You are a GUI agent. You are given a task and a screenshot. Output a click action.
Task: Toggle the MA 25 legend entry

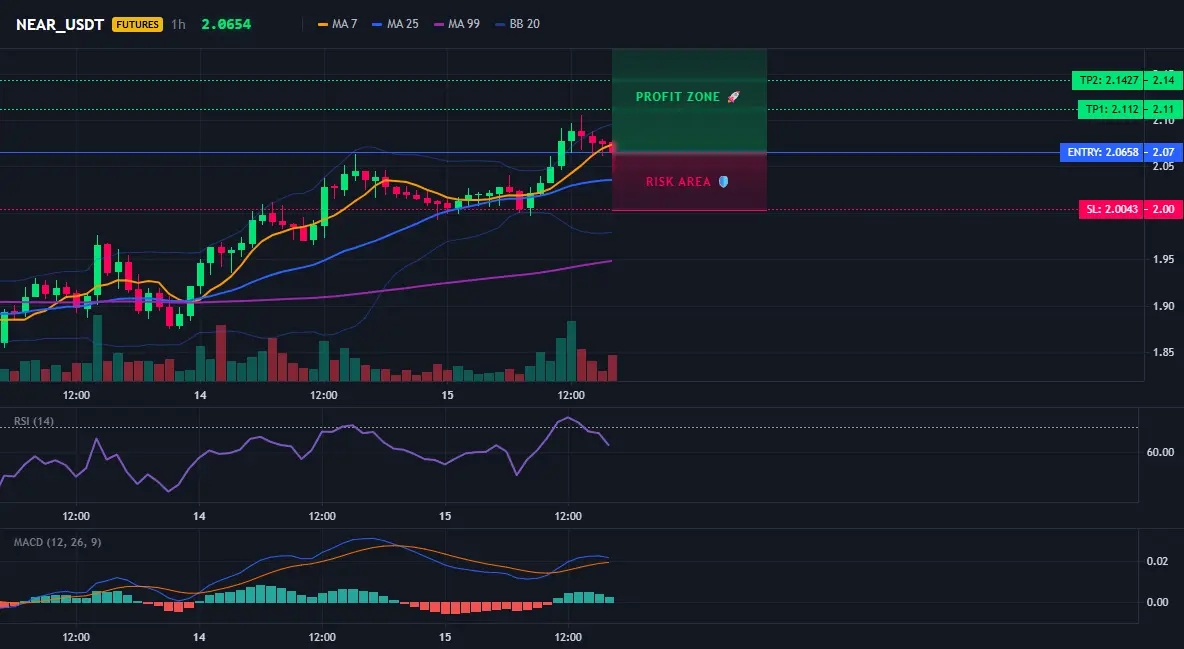click(x=396, y=24)
